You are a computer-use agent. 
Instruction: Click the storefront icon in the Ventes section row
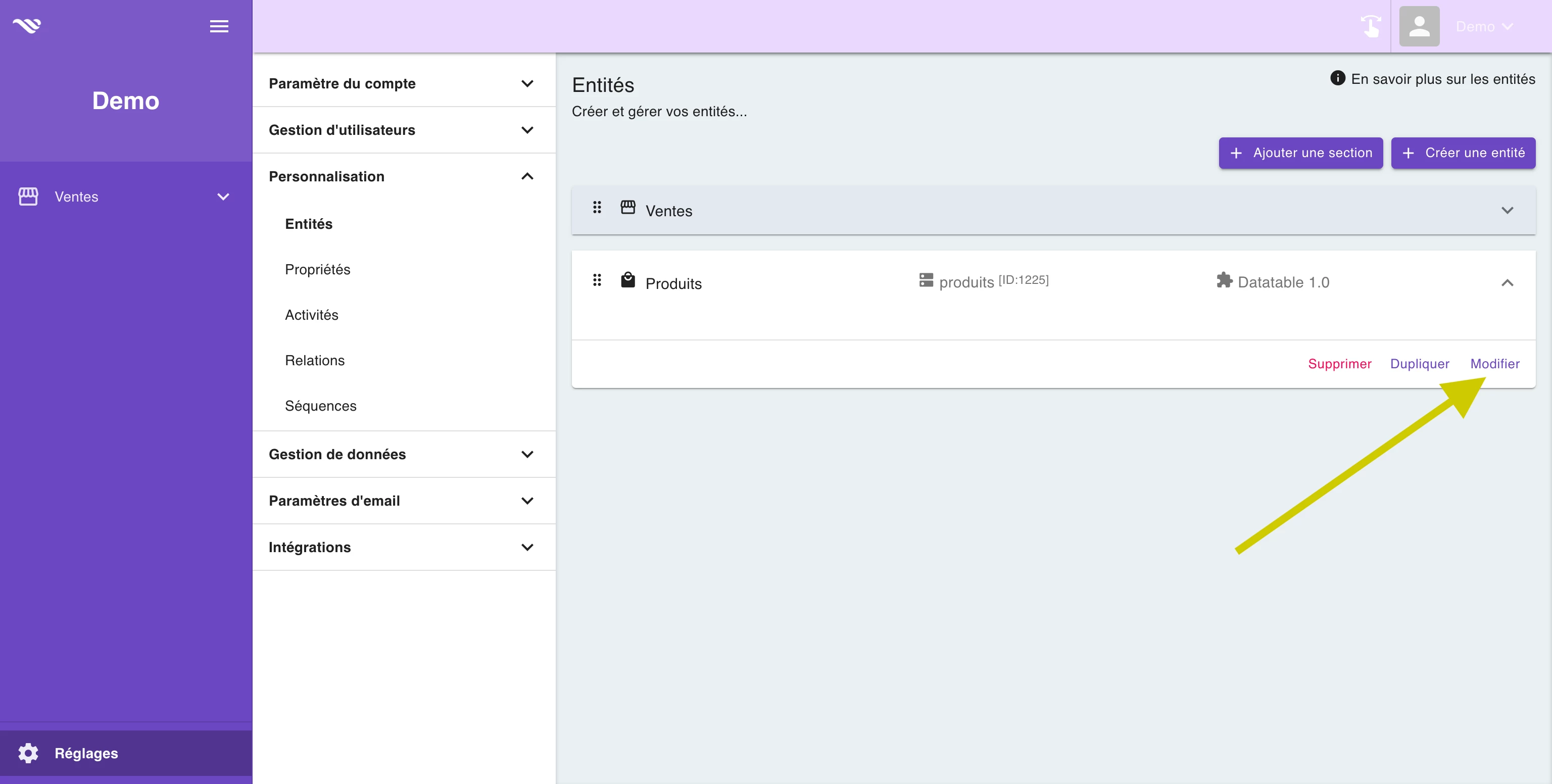628,207
